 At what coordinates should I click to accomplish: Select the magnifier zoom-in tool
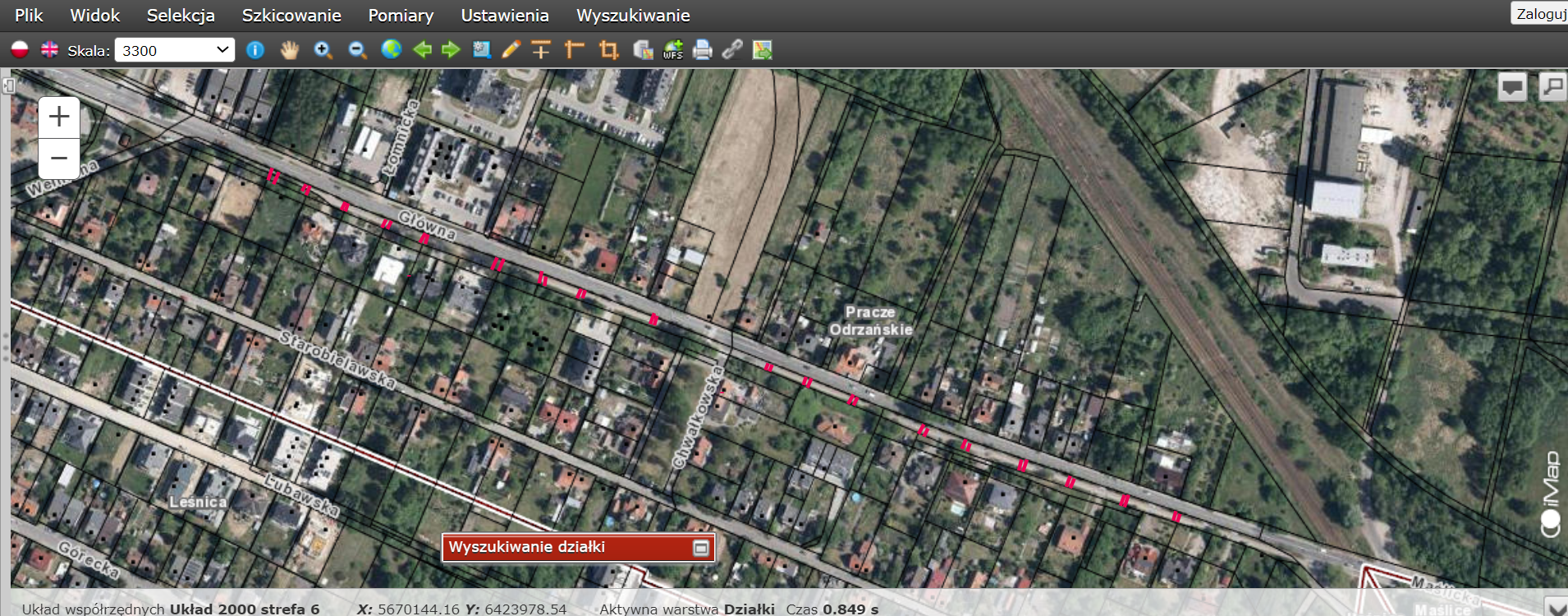pos(323,50)
